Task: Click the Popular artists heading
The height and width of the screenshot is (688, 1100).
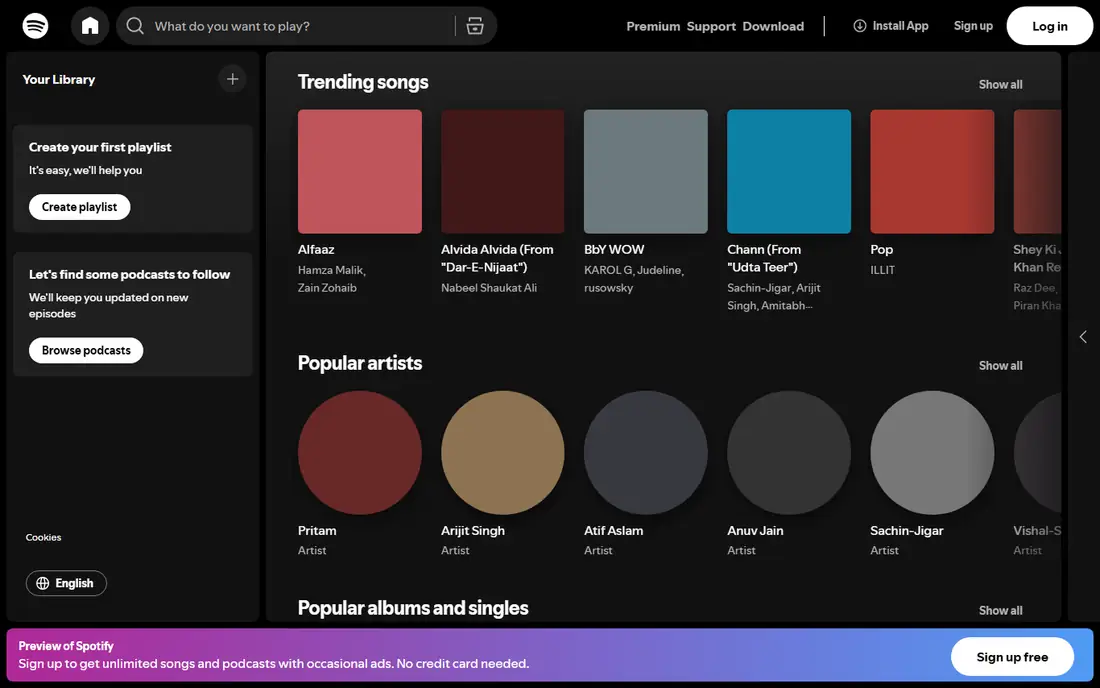Action: pyautogui.click(x=360, y=363)
